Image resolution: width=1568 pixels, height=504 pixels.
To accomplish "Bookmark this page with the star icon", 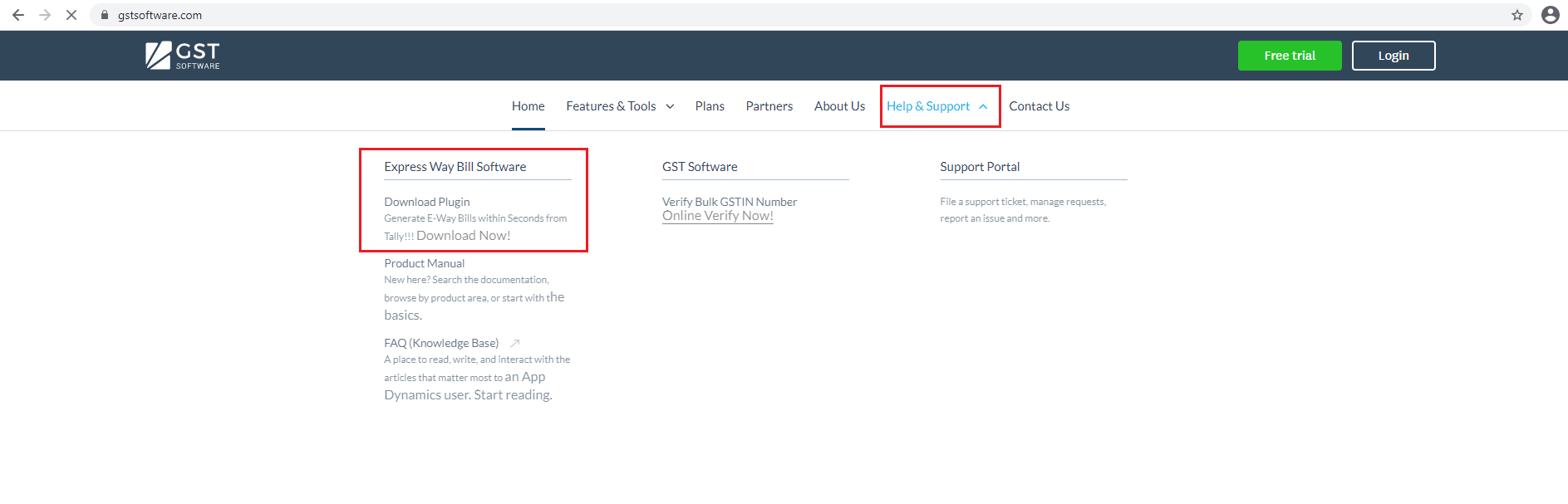I will coord(1517,15).
